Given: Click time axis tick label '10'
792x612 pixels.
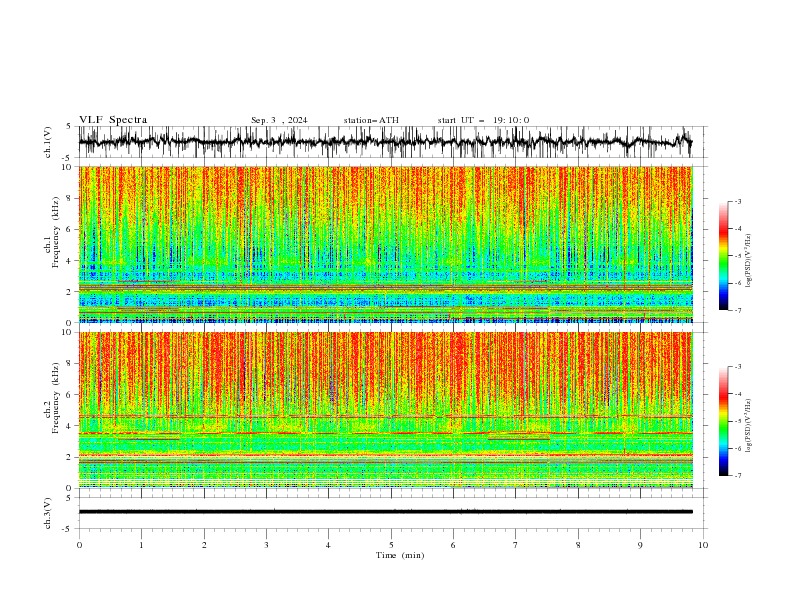Looking at the screenshot, I should pos(703,545).
